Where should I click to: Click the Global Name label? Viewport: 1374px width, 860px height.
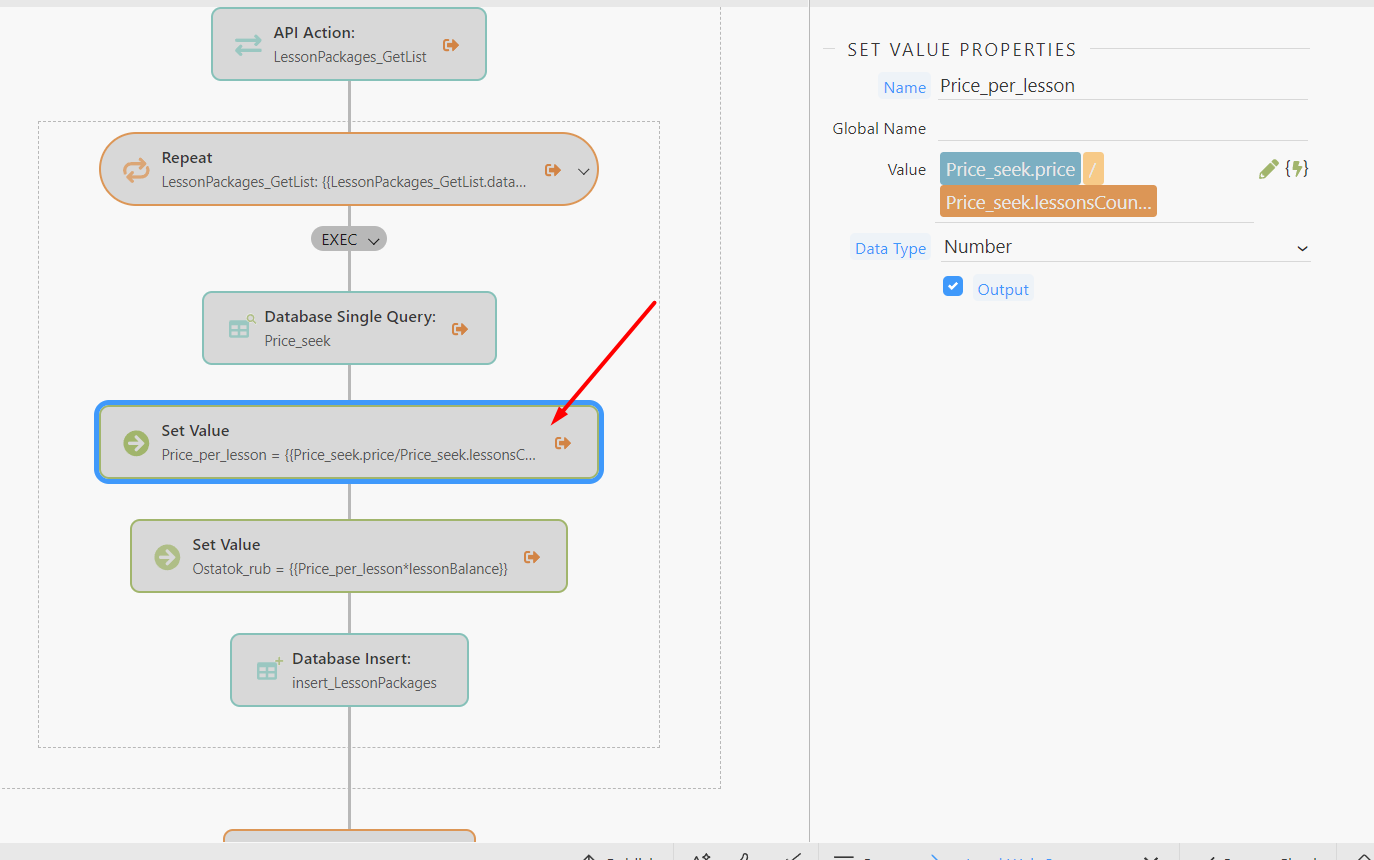pos(879,128)
